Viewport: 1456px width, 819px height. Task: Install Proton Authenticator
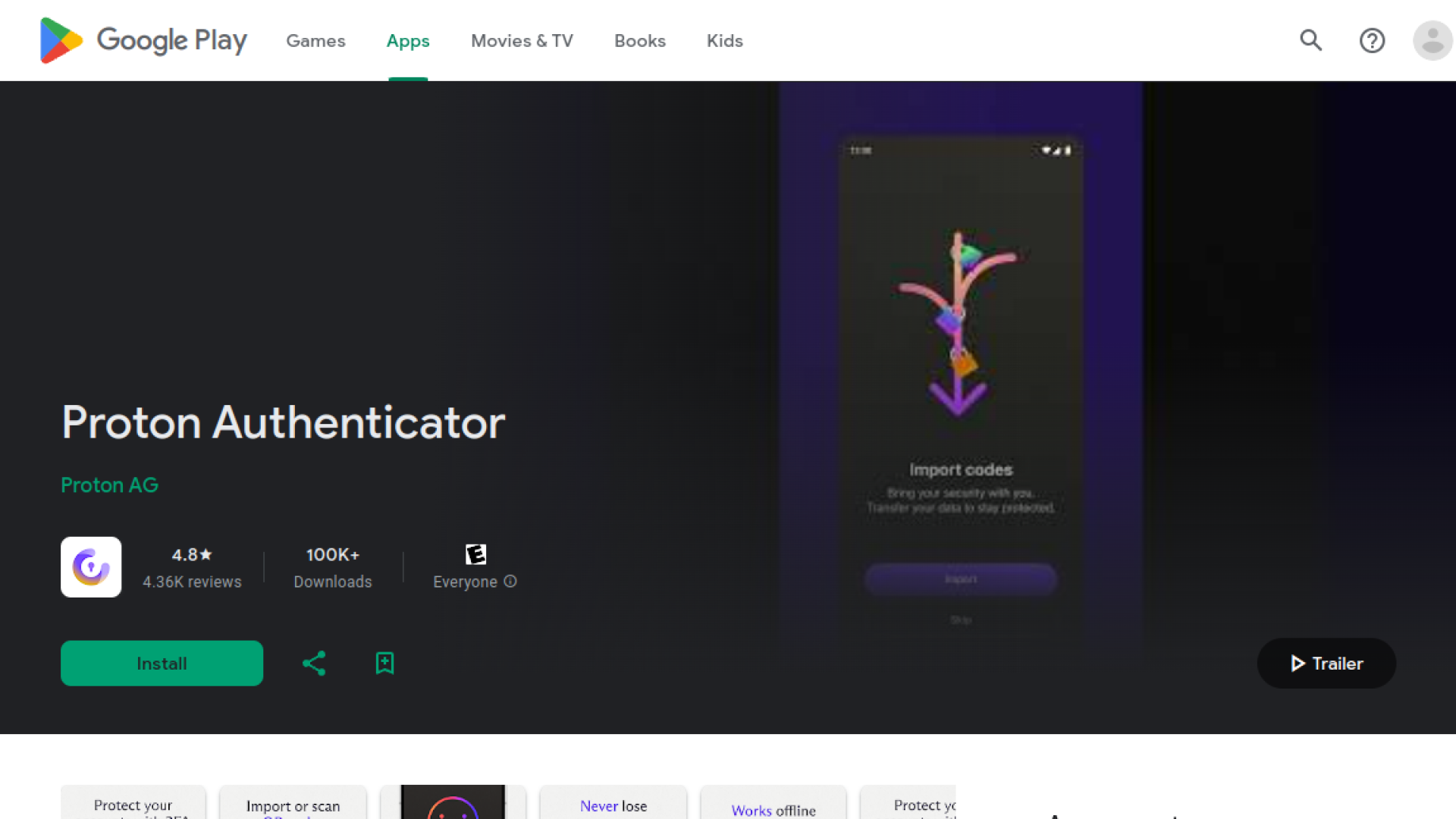162,663
